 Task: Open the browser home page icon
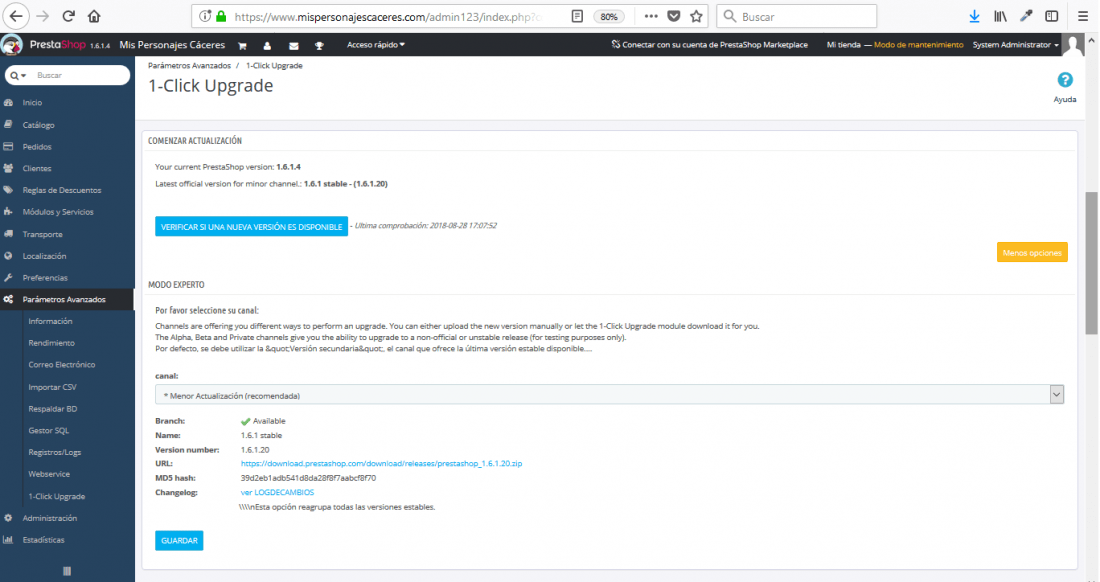coord(94,16)
